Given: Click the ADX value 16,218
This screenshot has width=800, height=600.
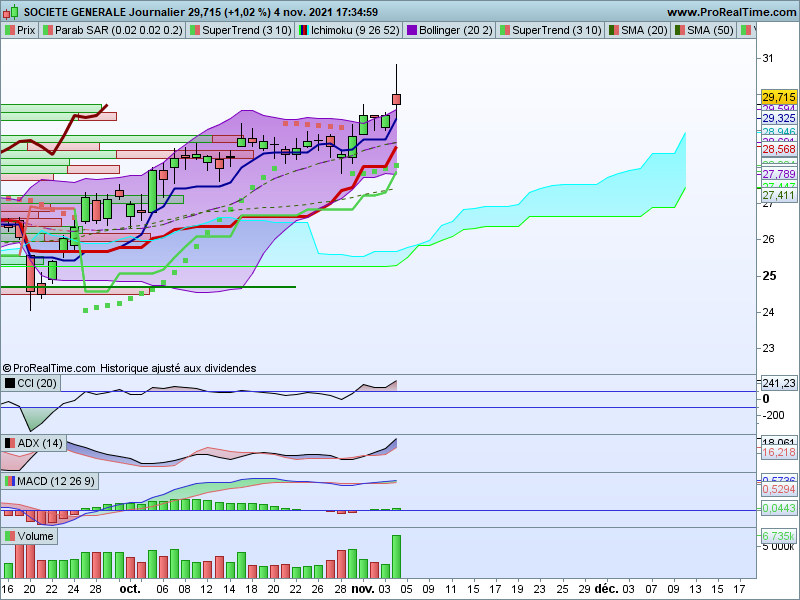Looking at the screenshot, I should click(779, 452).
